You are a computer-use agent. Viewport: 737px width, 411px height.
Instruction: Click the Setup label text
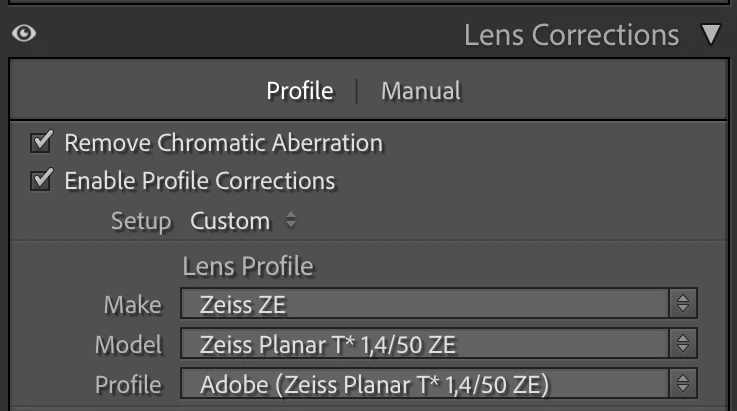pyautogui.click(x=141, y=221)
